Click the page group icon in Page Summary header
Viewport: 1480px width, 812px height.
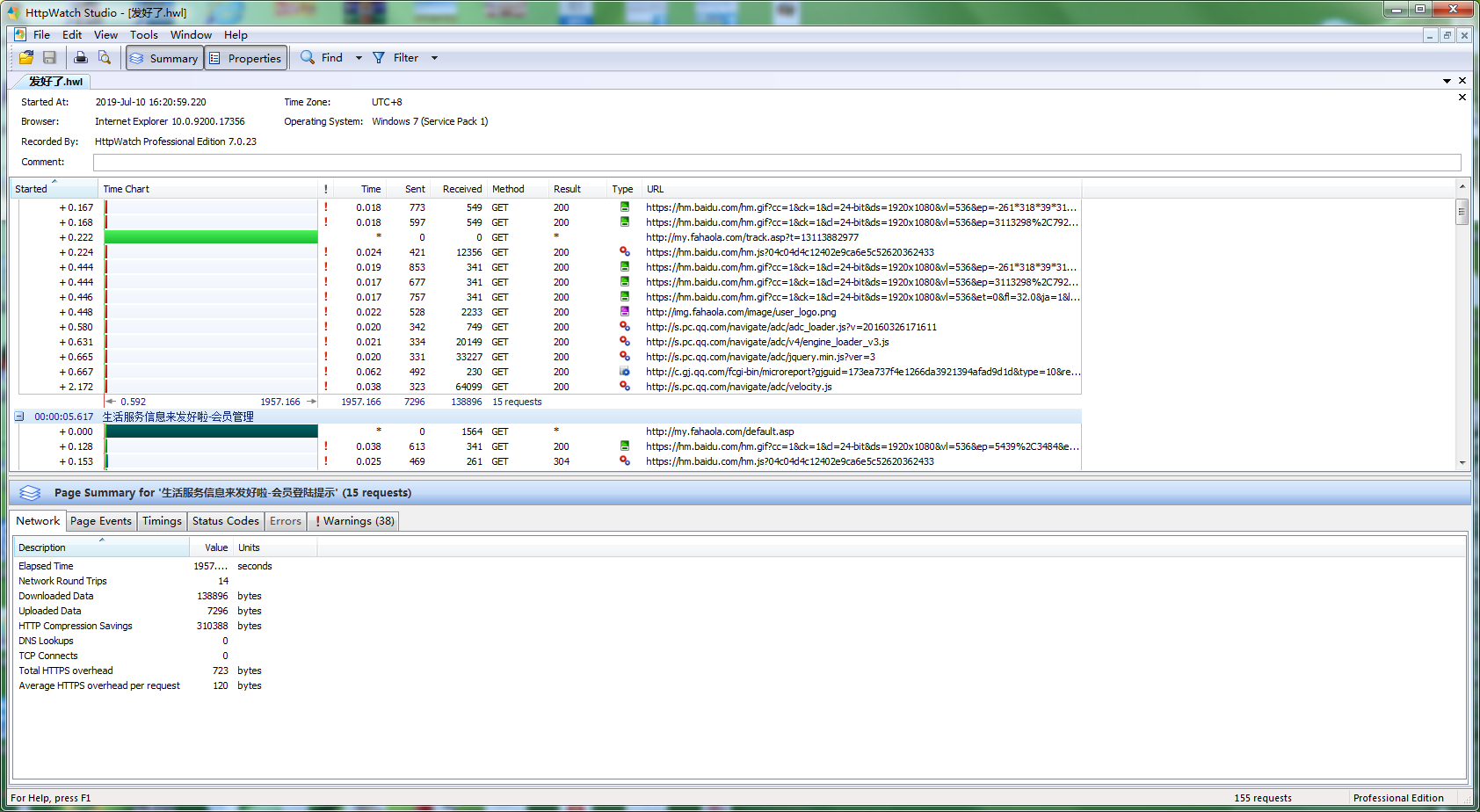(x=30, y=493)
